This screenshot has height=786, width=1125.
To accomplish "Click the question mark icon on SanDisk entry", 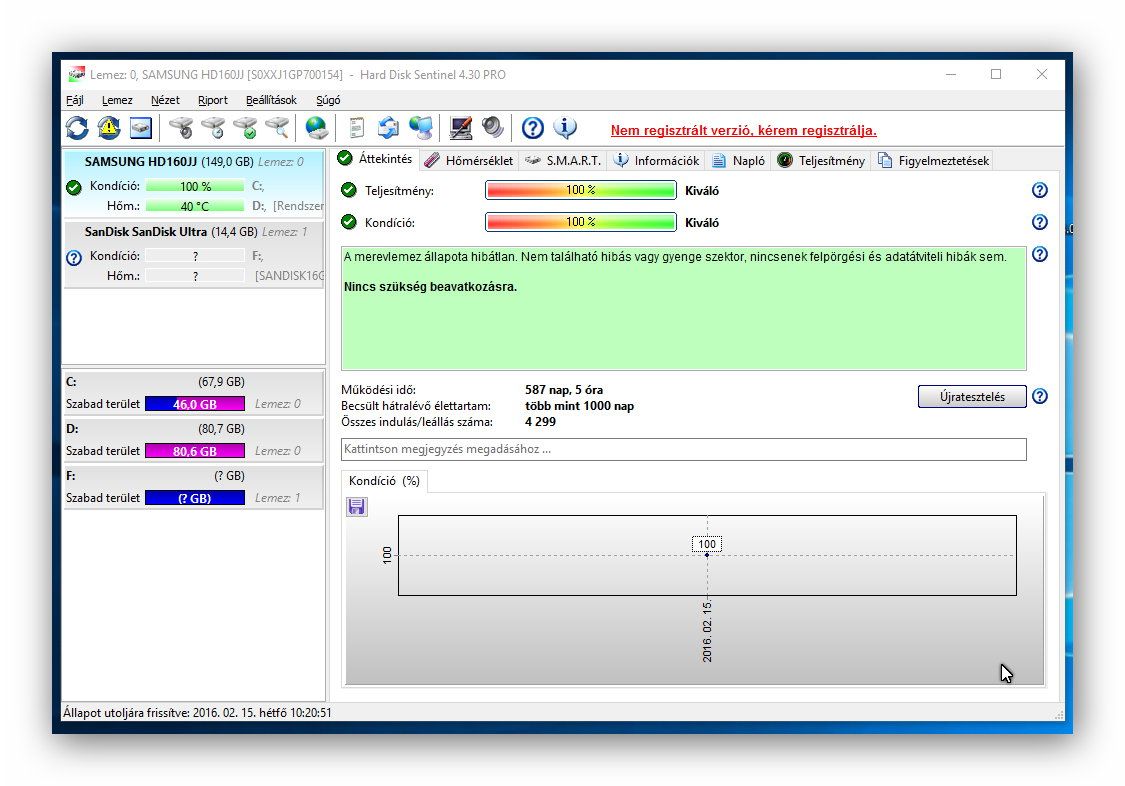I will coord(74,257).
